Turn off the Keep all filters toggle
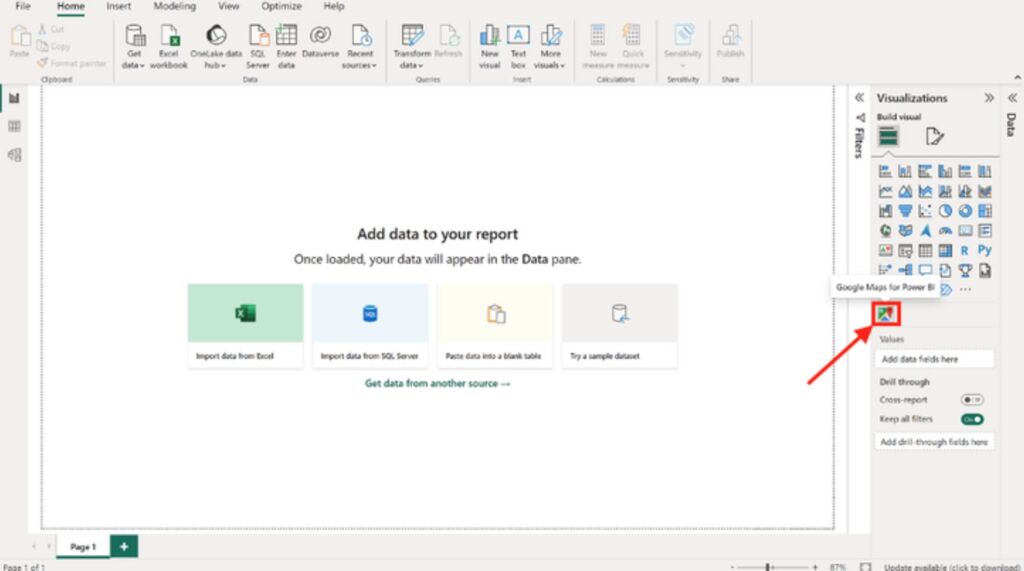This screenshot has height=571, width=1024. tap(971, 419)
